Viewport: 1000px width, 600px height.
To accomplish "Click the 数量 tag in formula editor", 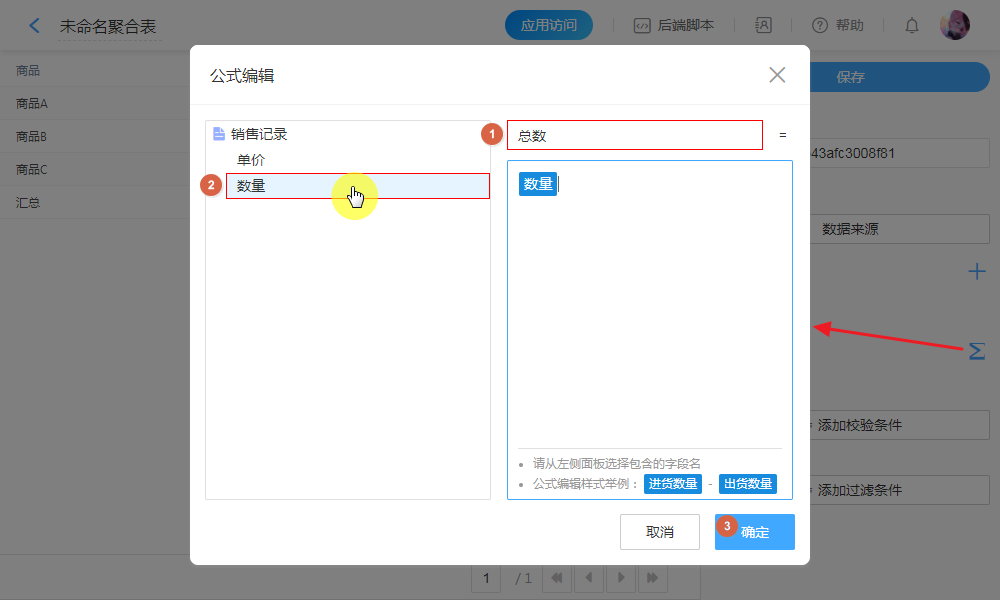I will 538,184.
